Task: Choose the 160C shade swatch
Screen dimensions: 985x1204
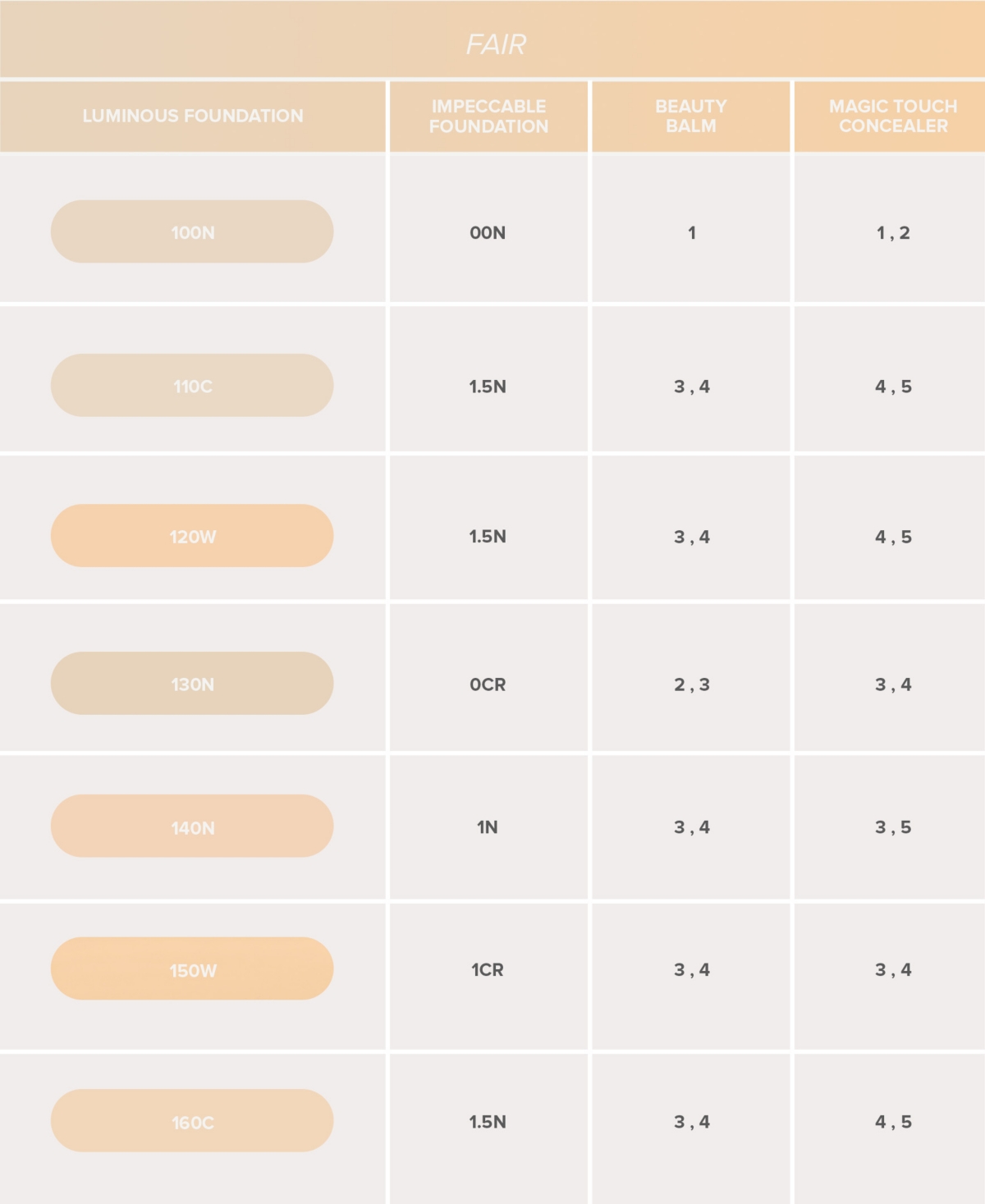Action: point(192,1121)
